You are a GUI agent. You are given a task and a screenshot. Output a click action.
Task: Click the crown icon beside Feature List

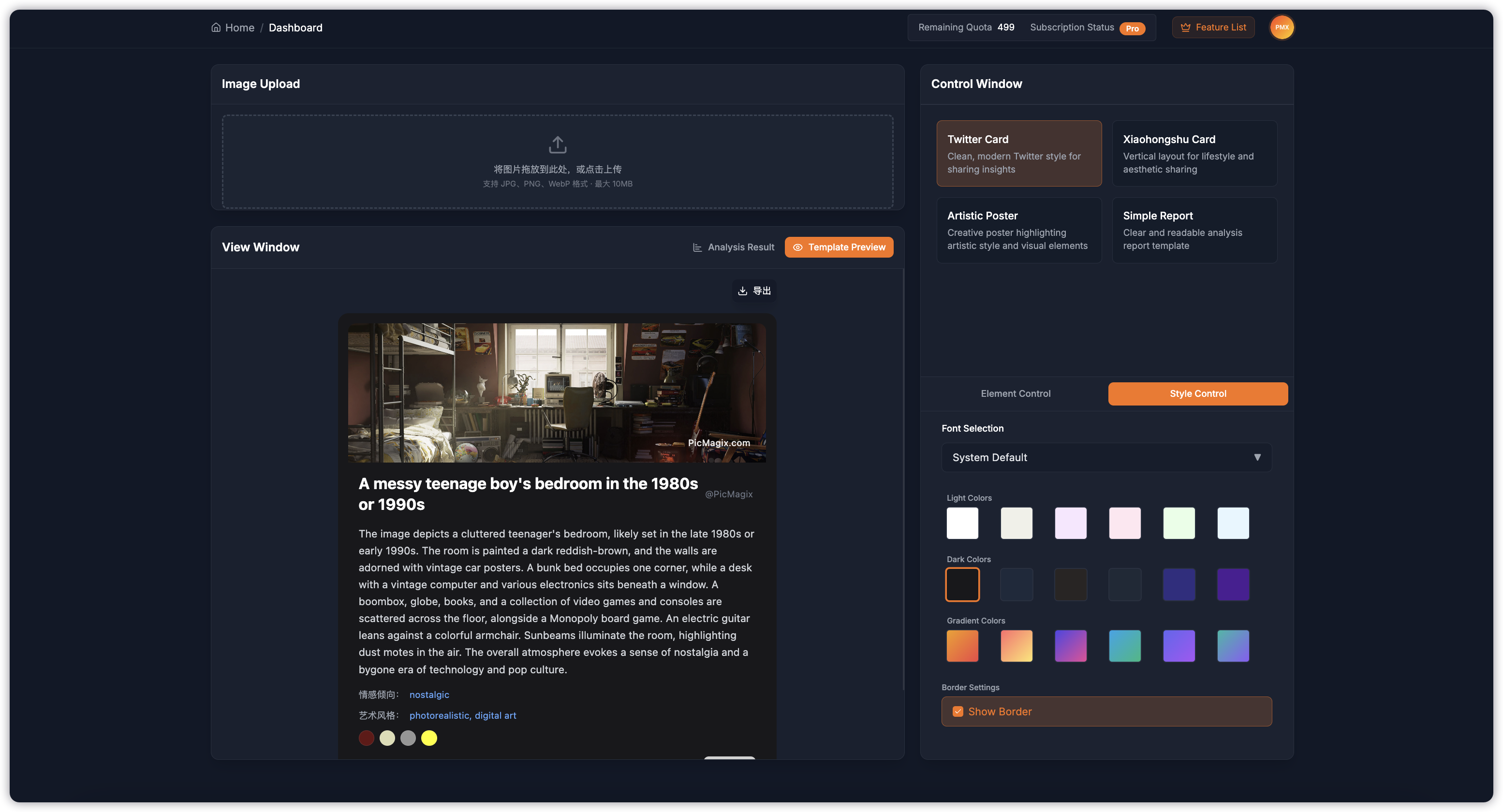click(x=1185, y=28)
